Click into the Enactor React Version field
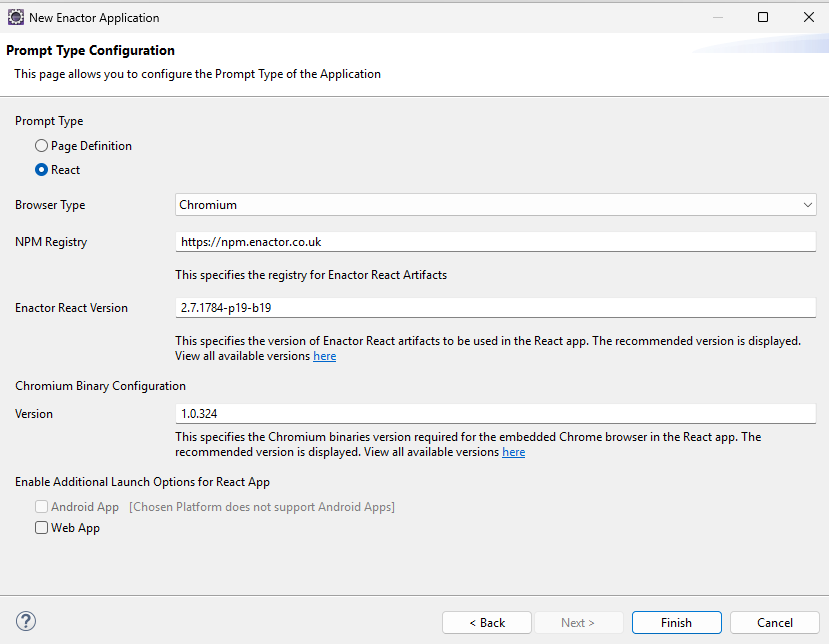Image resolution: width=829 pixels, height=644 pixels. coord(495,308)
